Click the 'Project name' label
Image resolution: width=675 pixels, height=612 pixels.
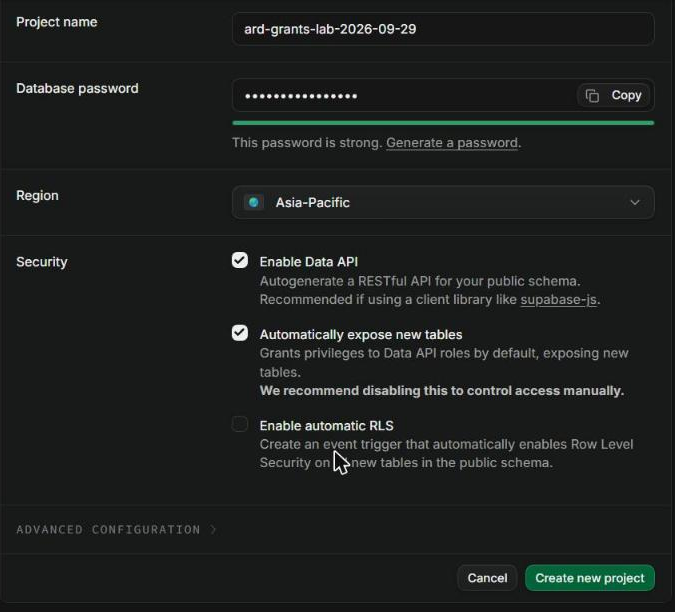56,22
